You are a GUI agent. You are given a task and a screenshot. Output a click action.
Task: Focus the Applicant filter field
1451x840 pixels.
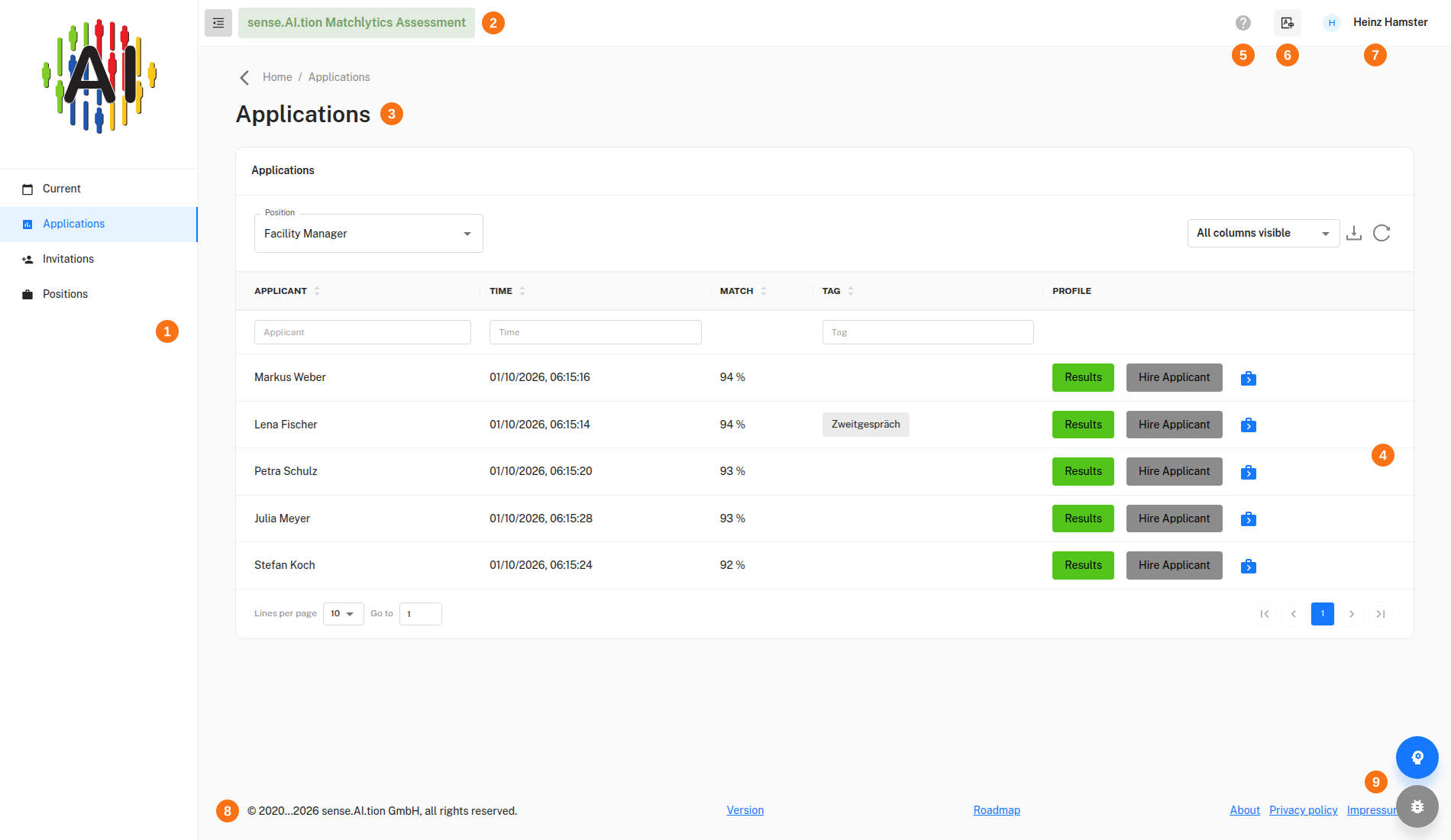pos(363,332)
